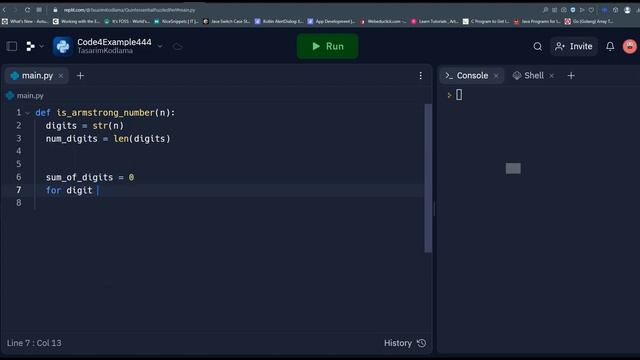Add a new editor tab

[80, 76]
